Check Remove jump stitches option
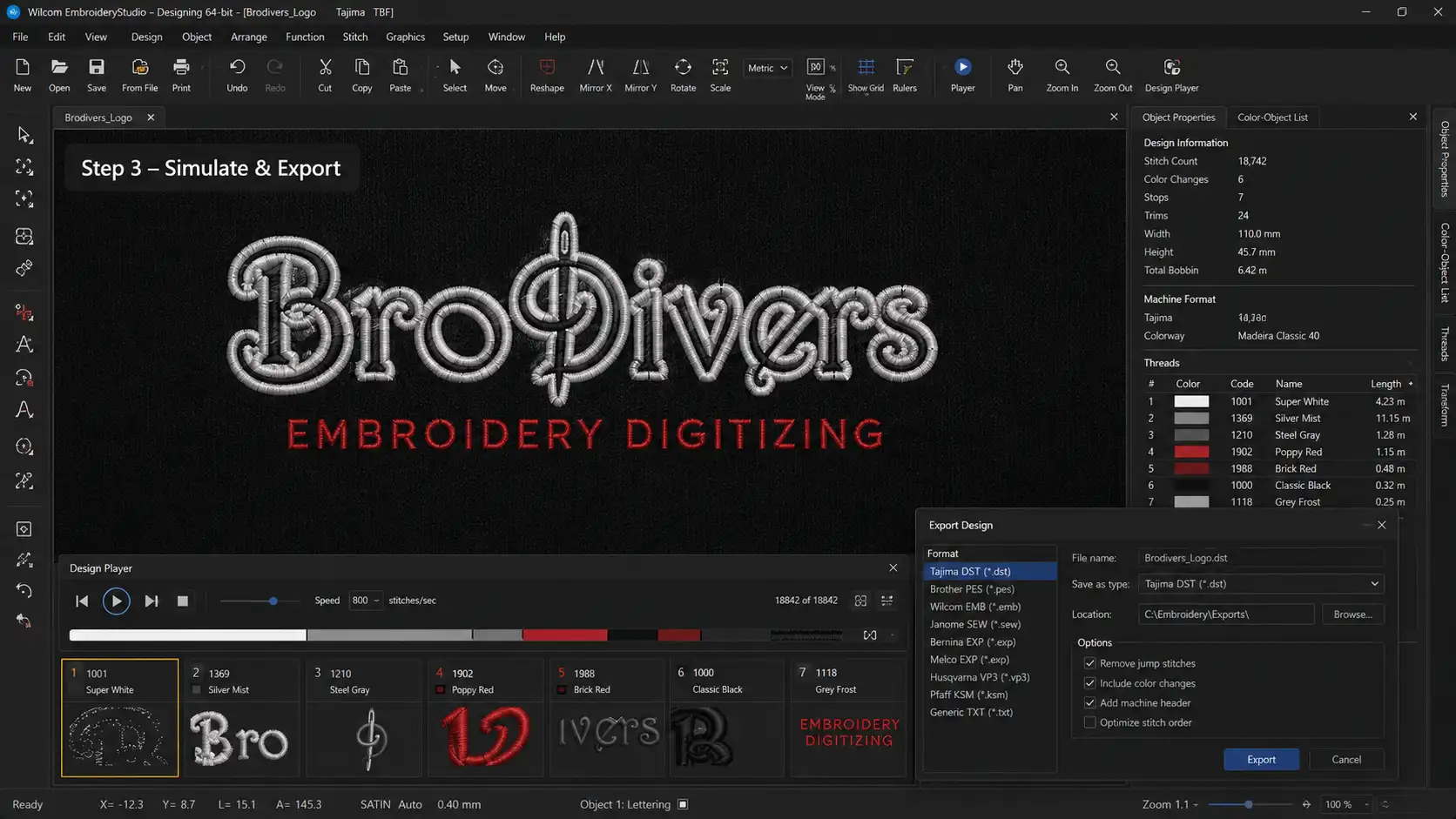 coord(1089,663)
